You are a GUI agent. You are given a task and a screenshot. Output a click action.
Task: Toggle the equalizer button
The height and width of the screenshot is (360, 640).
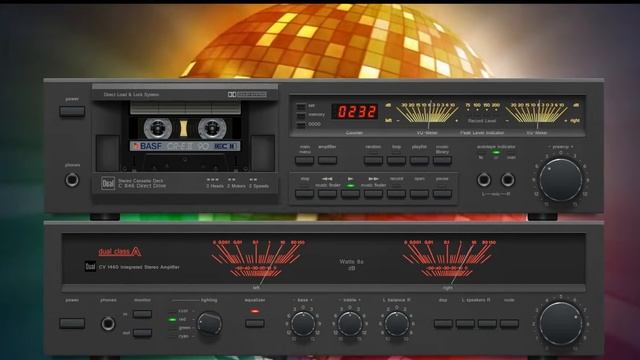(255, 324)
